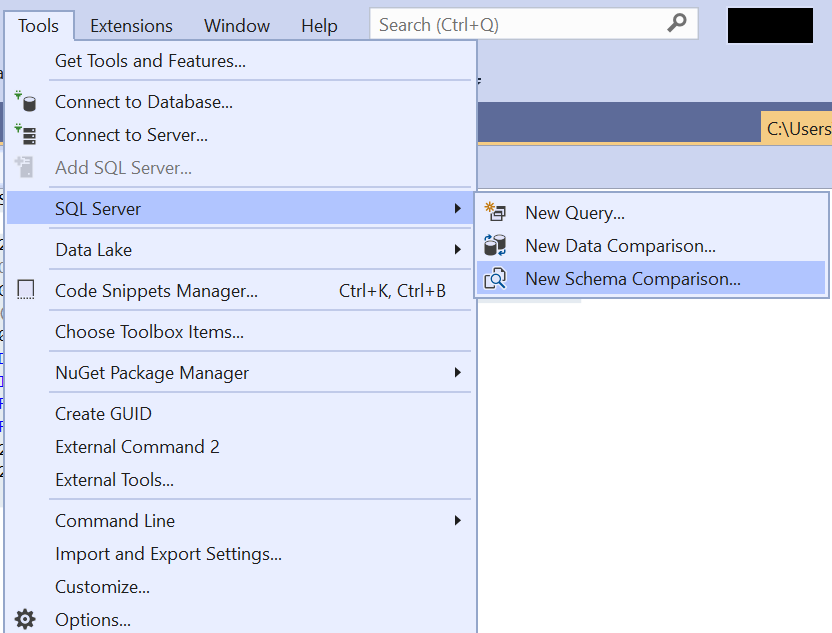832x633 pixels.
Task: Select External Command 2
Action: pyautogui.click(x=137, y=446)
